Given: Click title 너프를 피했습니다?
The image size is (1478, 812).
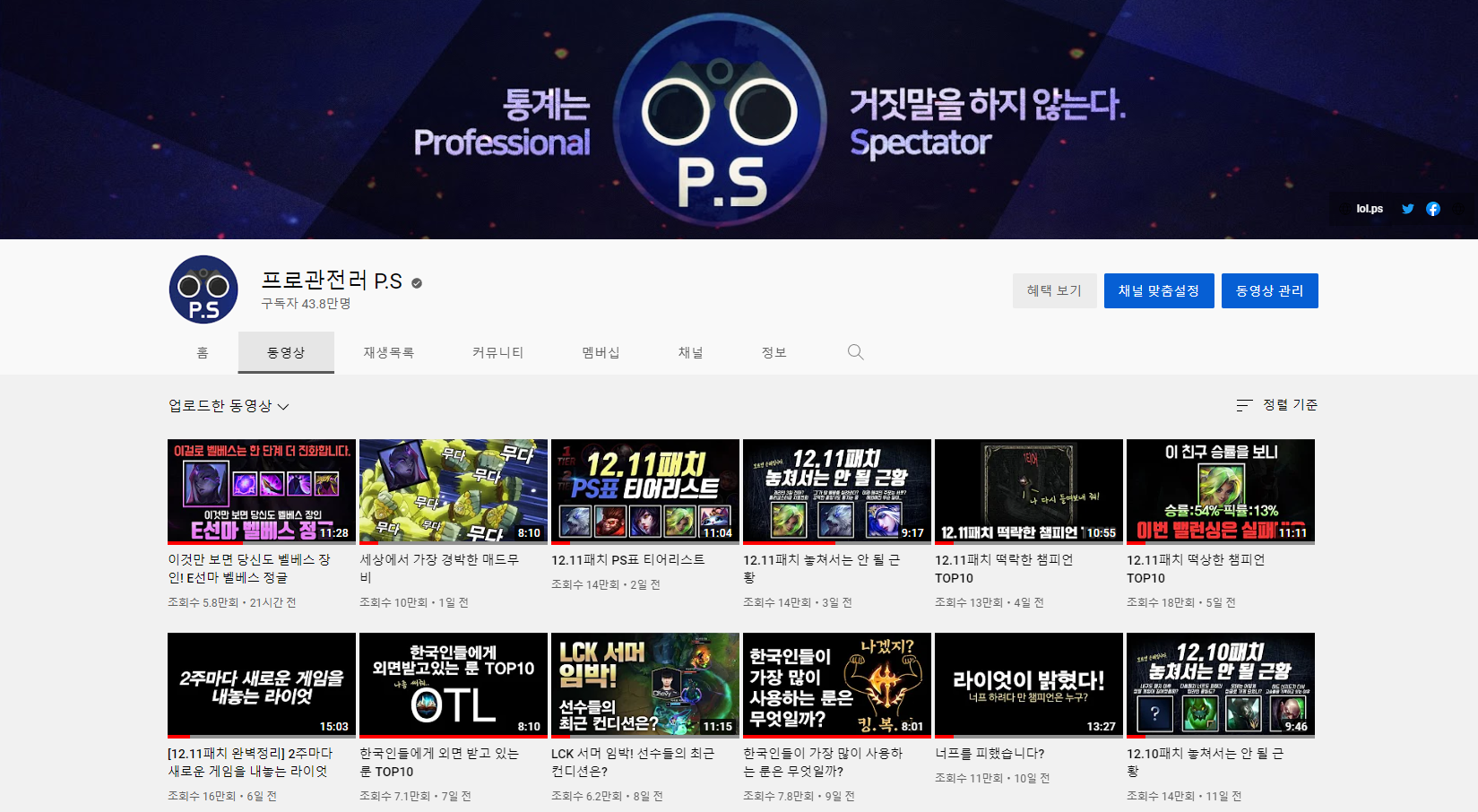Looking at the screenshot, I should [x=990, y=753].
